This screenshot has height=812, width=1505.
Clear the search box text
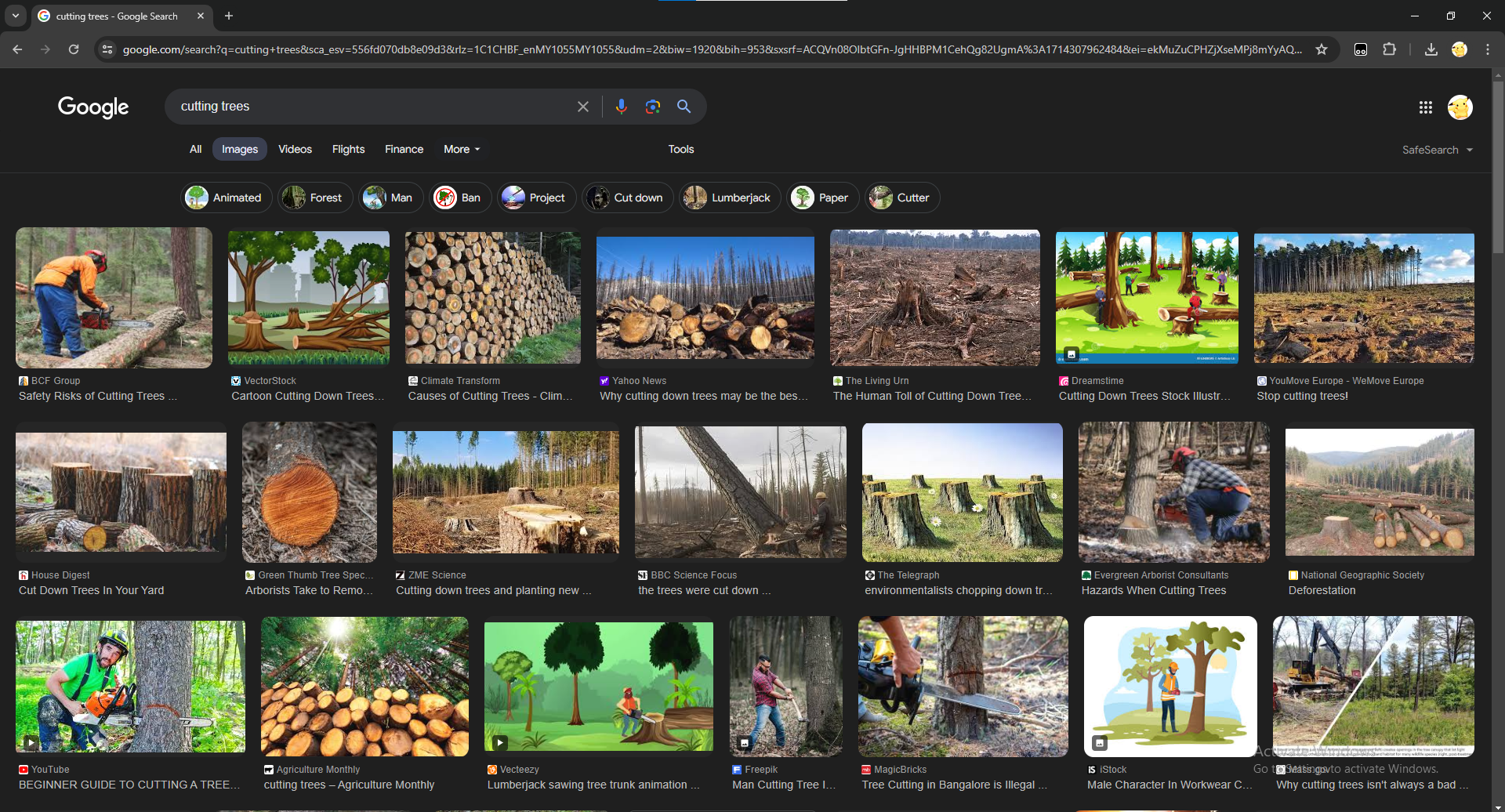[x=582, y=107]
